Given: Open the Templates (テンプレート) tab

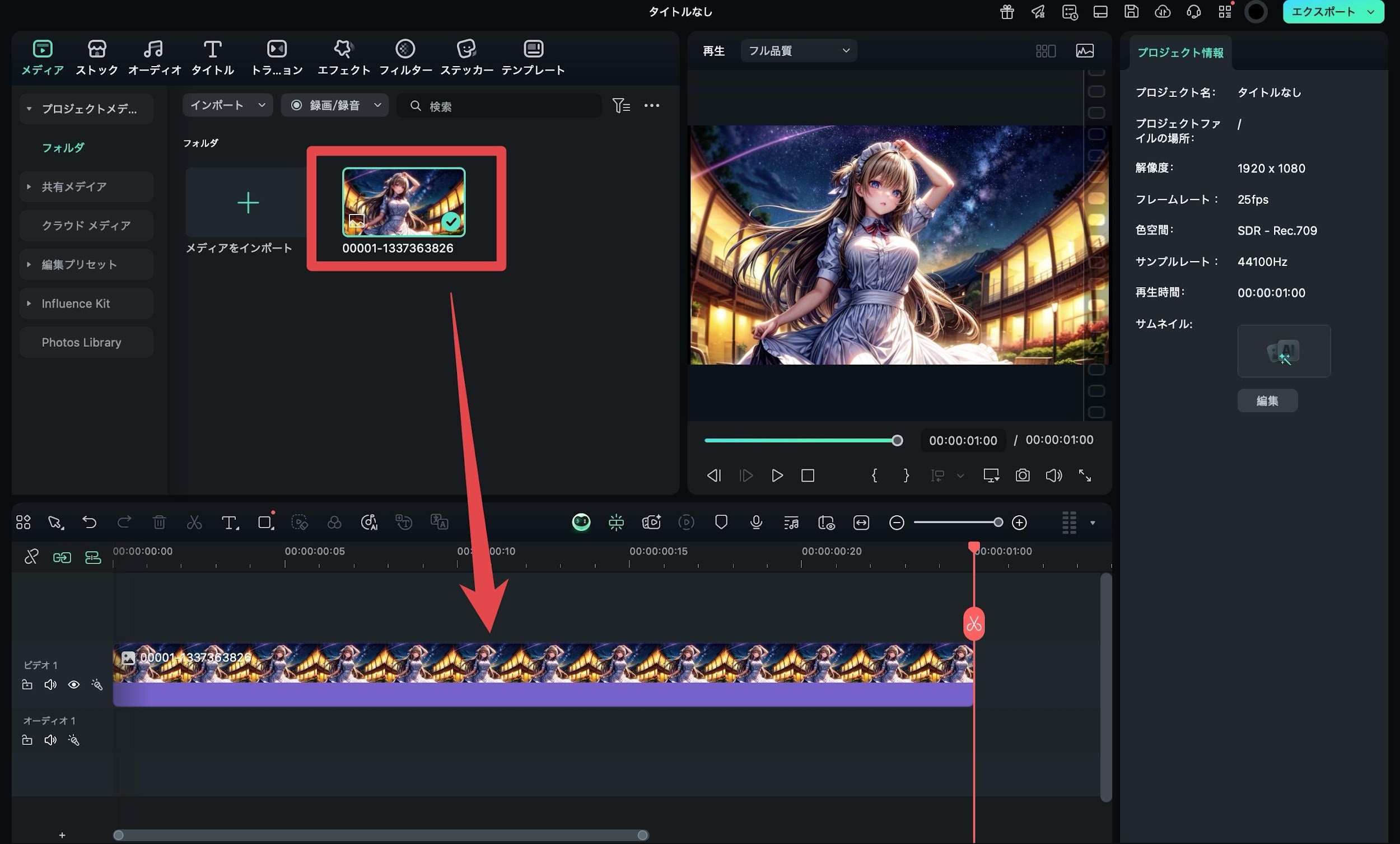Looking at the screenshot, I should [x=533, y=57].
